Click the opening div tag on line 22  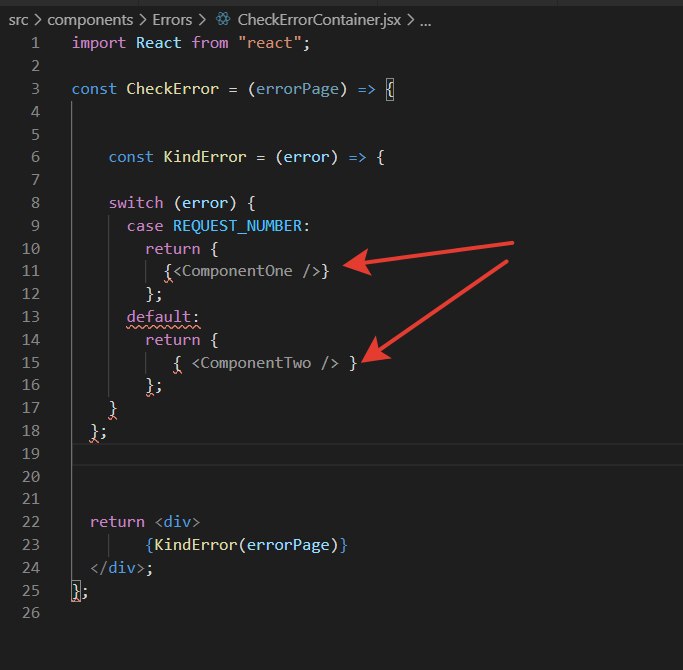click(x=177, y=522)
